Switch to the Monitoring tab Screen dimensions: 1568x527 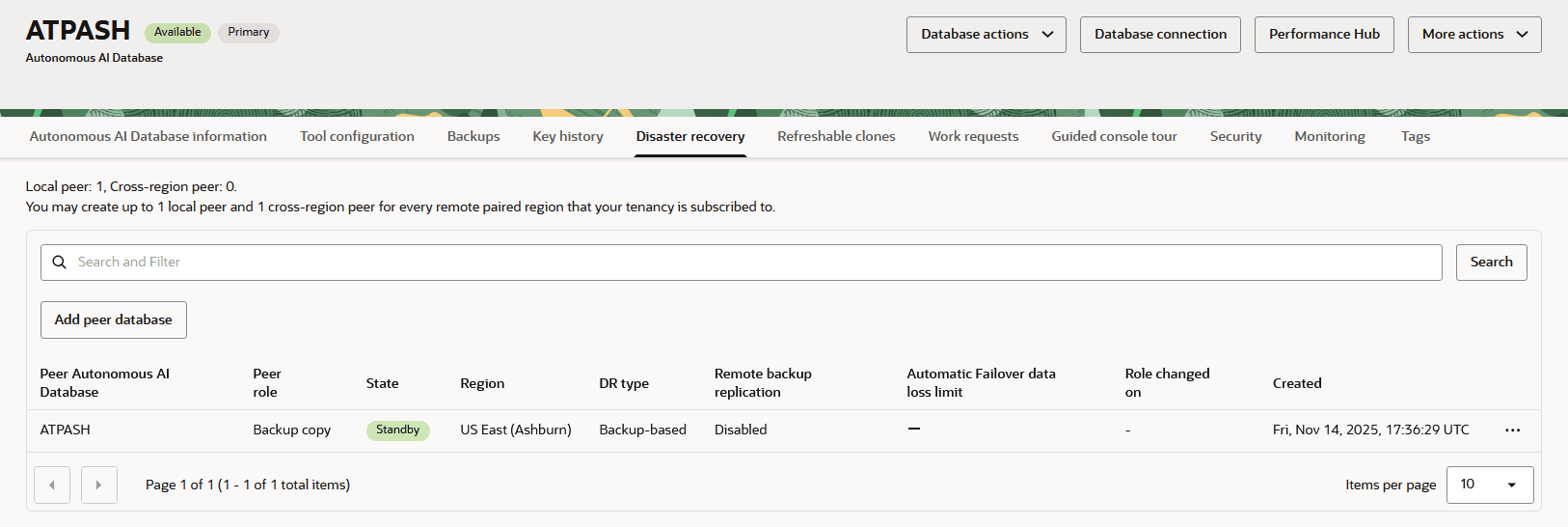point(1330,137)
